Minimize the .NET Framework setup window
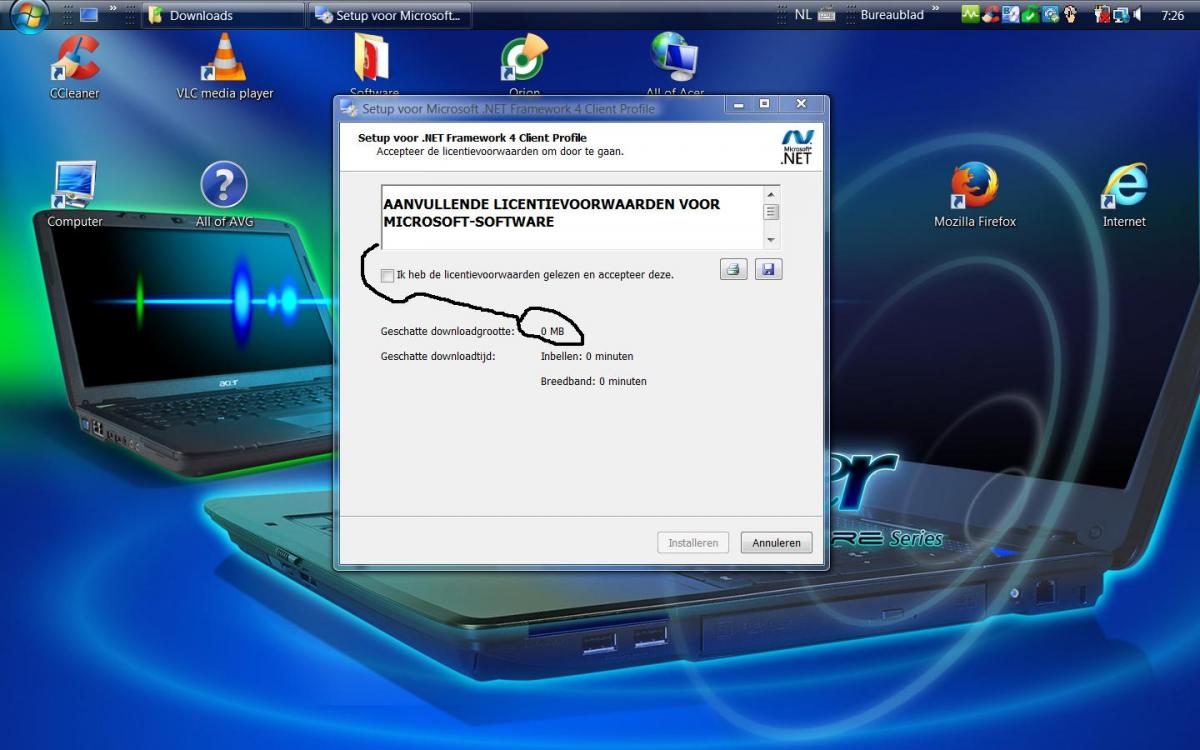 738,104
